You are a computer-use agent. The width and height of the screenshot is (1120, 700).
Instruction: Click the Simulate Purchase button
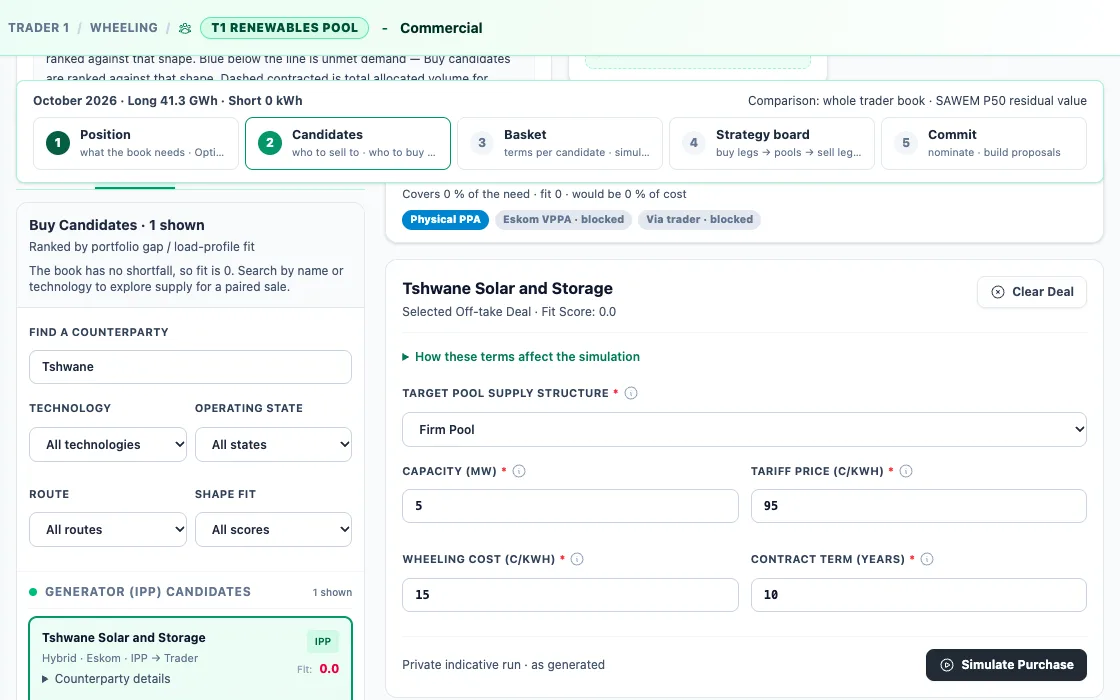(1006, 664)
